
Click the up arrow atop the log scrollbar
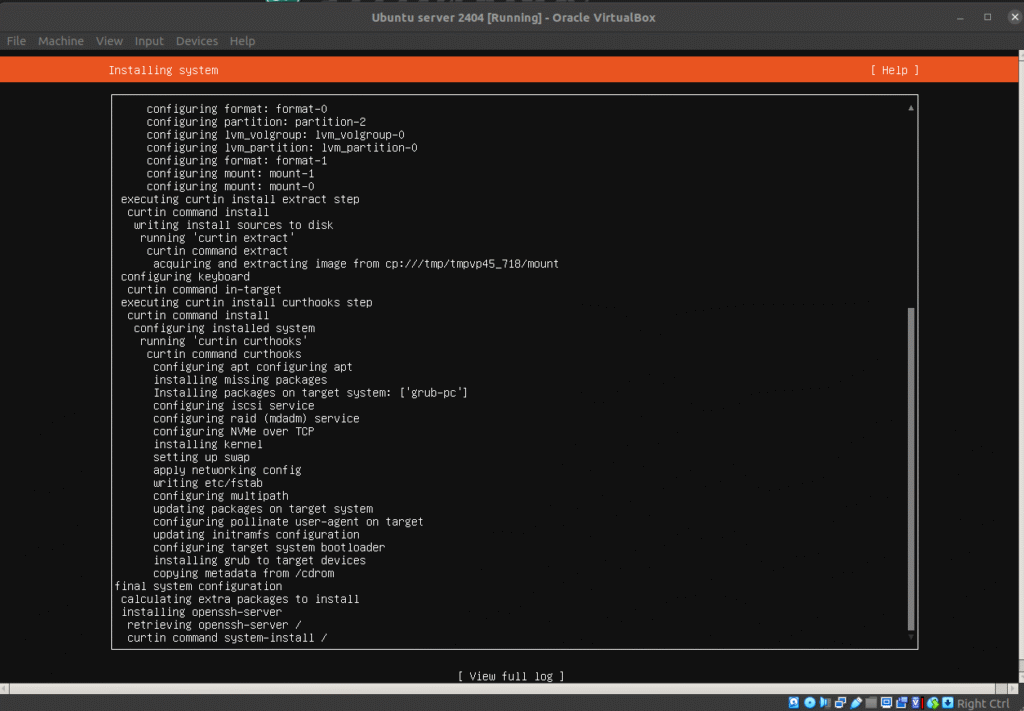[910, 107]
